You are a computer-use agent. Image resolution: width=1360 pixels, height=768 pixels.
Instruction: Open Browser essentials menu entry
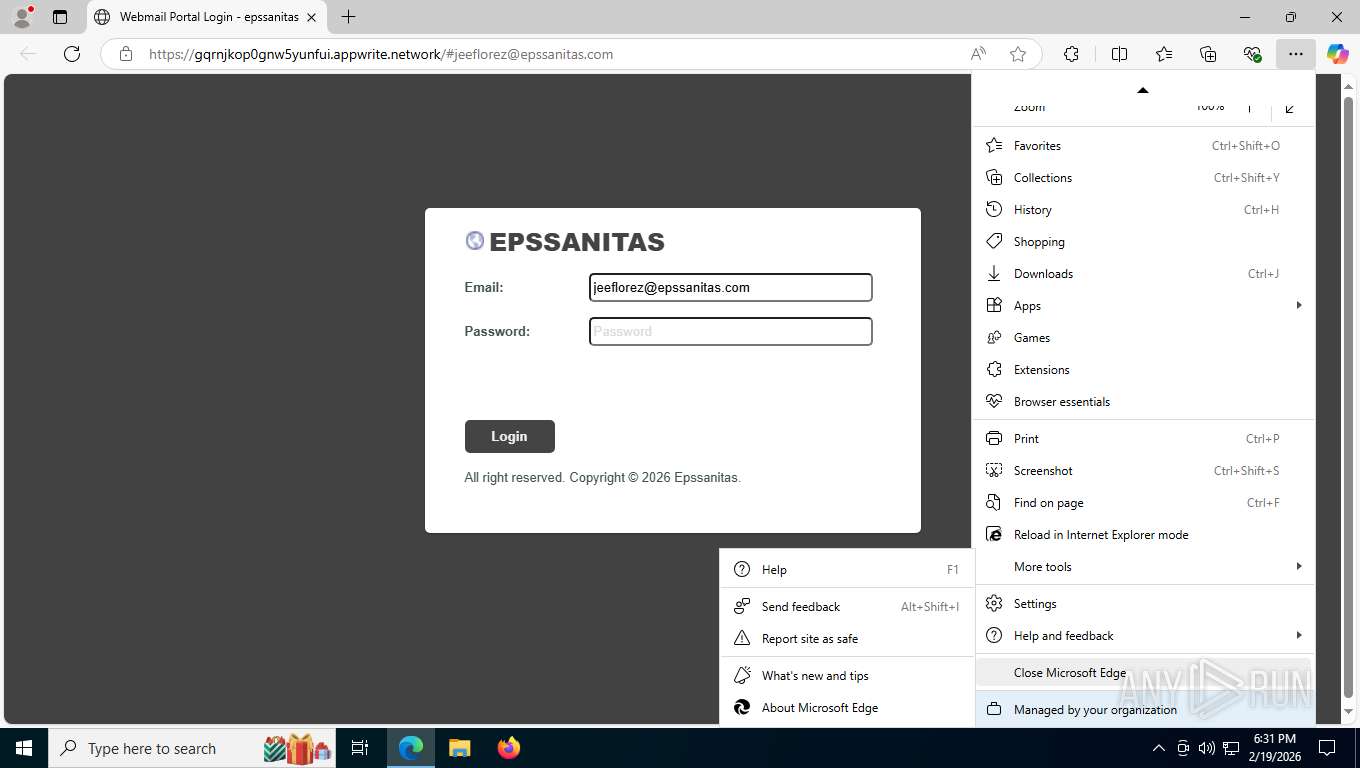[x=1145, y=401]
